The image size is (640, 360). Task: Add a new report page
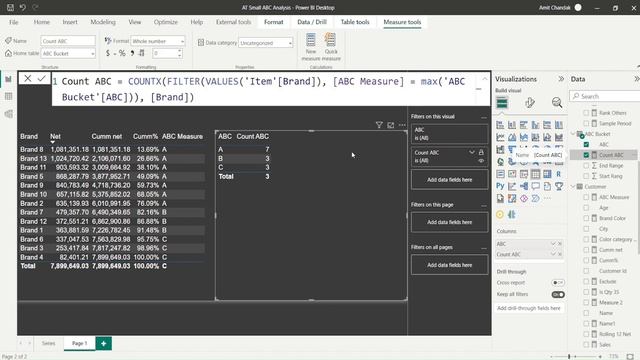(104, 343)
